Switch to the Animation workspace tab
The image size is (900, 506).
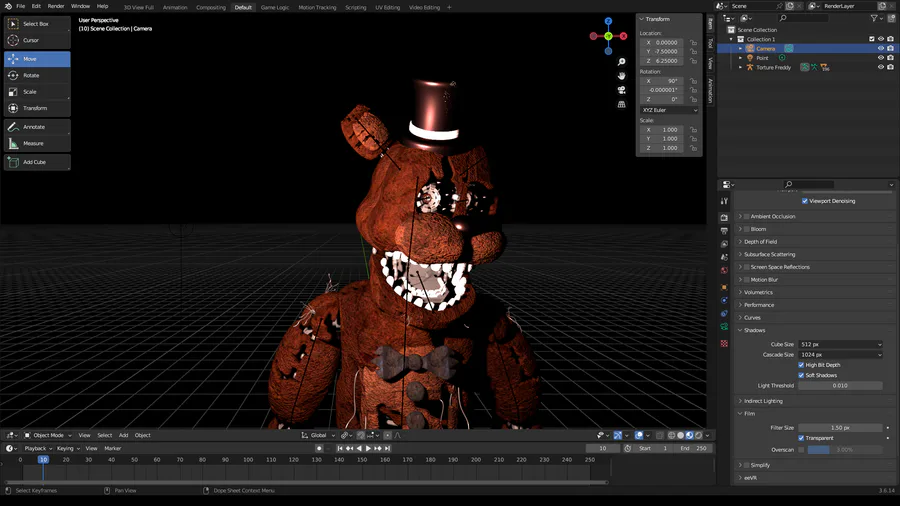point(175,7)
